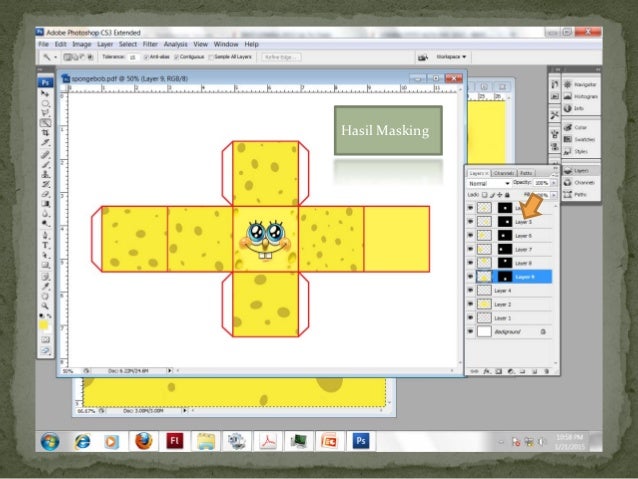Open layer style fx menu
638x479 pixels.
487,371
